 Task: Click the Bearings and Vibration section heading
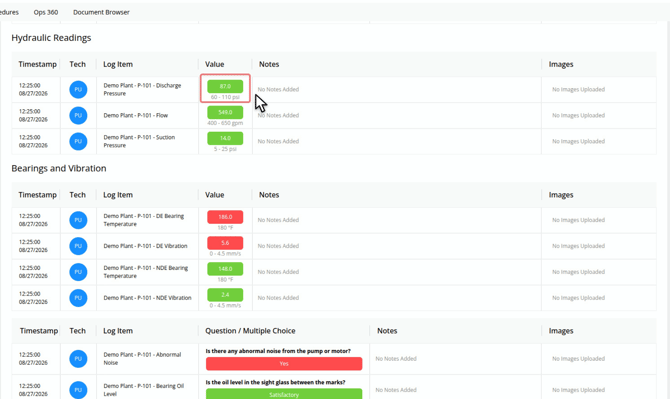pyautogui.click(x=59, y=168)
